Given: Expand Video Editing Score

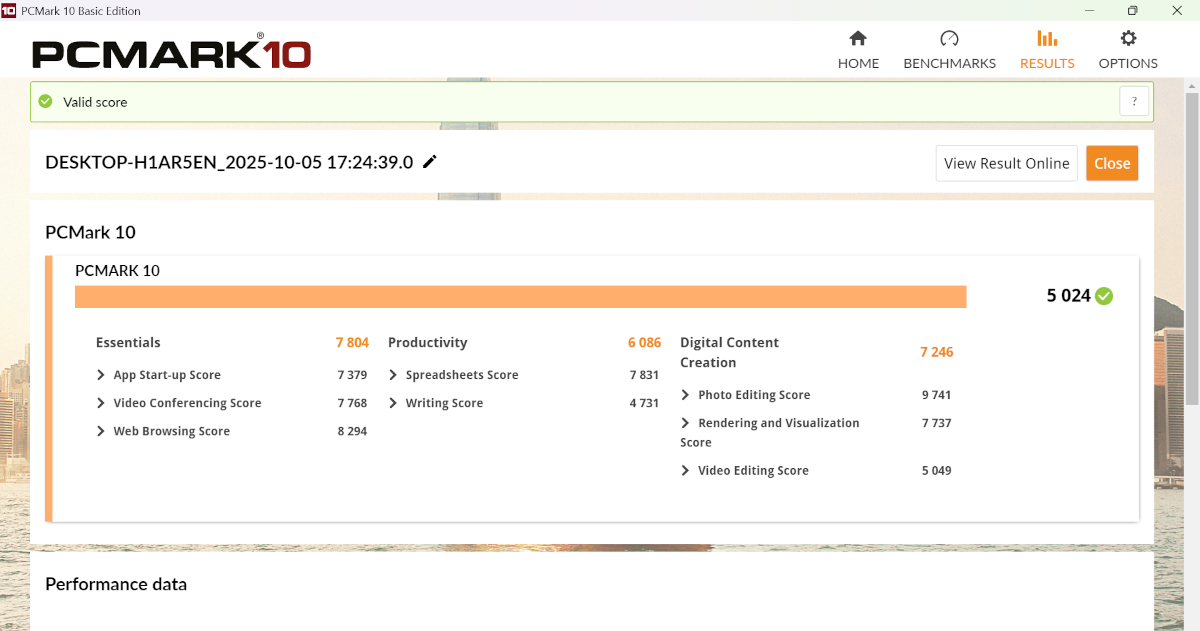Looking at the screenshot, I should click(685, 470).
